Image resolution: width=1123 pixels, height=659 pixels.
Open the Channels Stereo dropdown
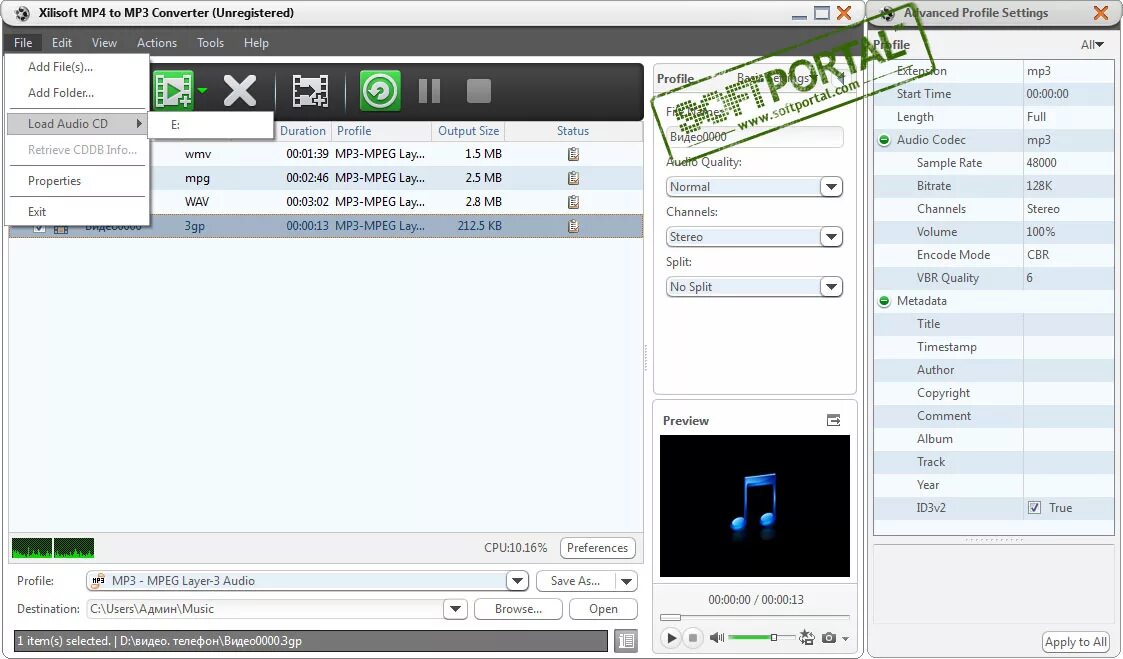tap(831, 237)
